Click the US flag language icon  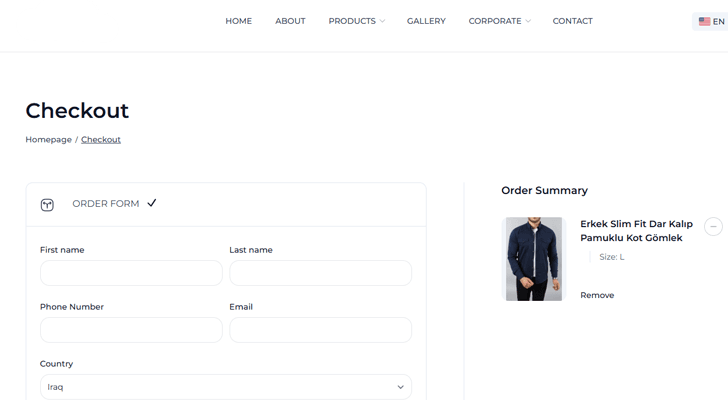[704, 21]
